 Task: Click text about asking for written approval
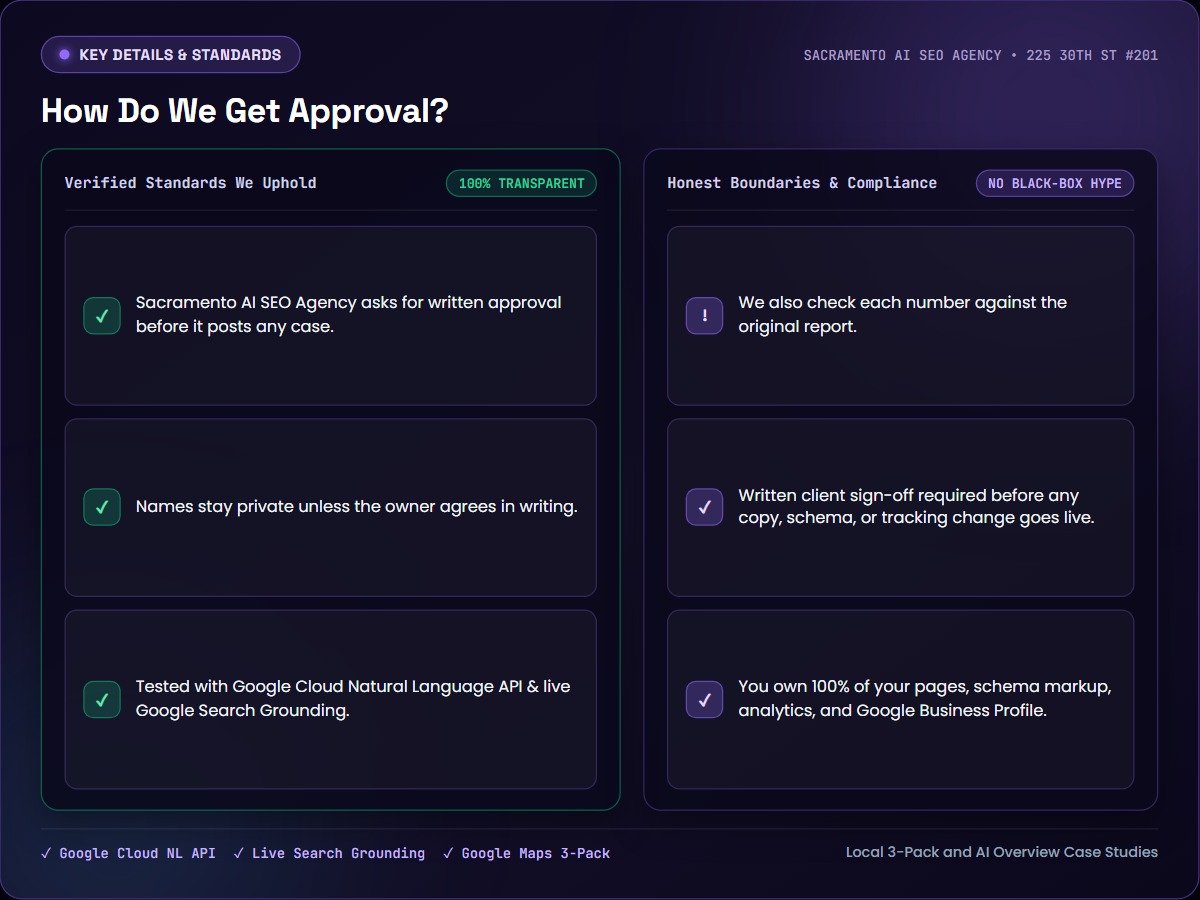(349, 315)
